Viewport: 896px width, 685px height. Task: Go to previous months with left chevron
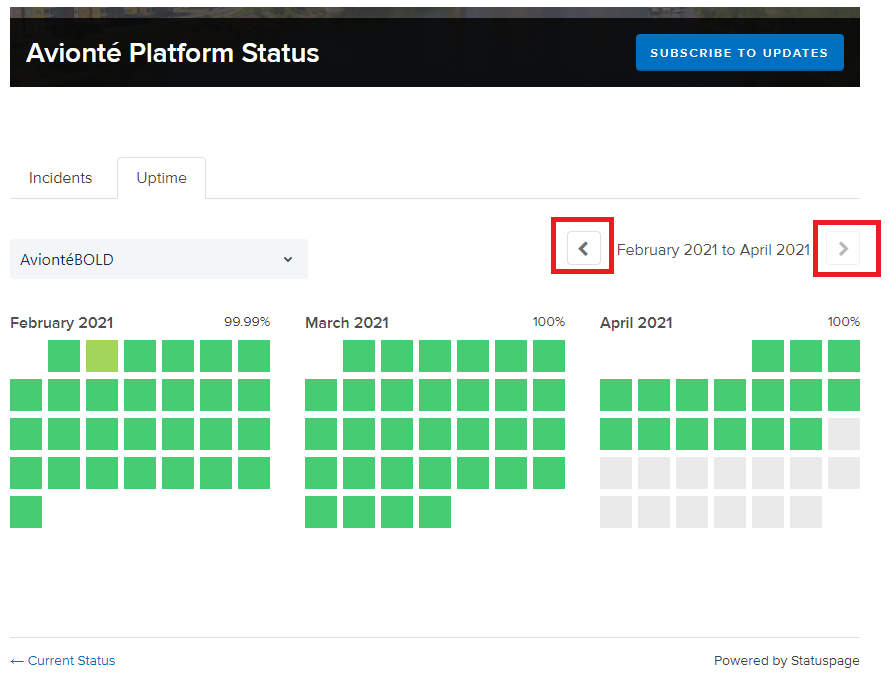583,249
